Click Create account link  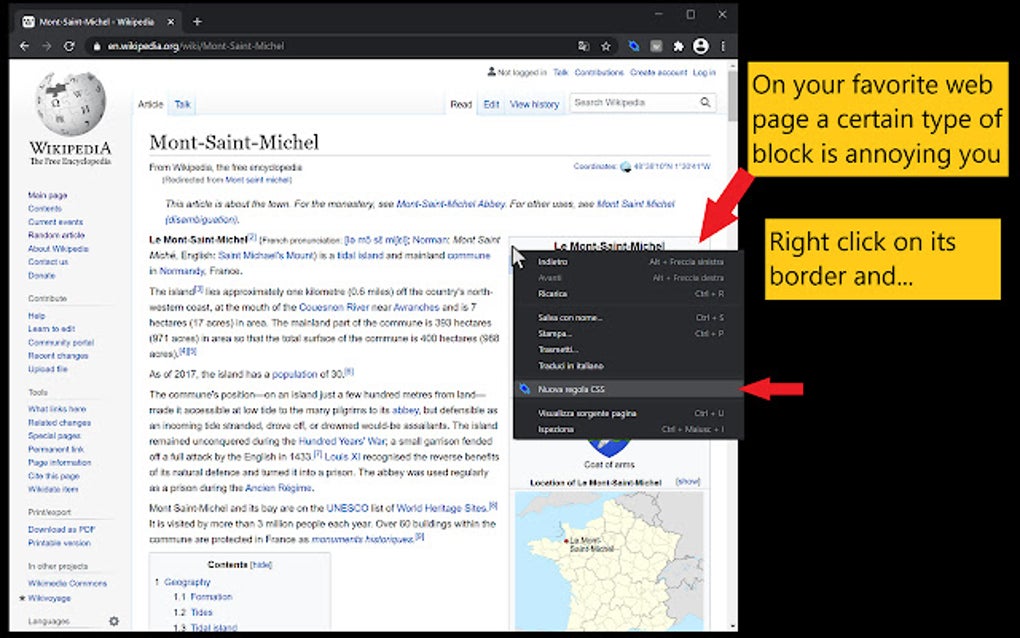(x=658, y=72)
